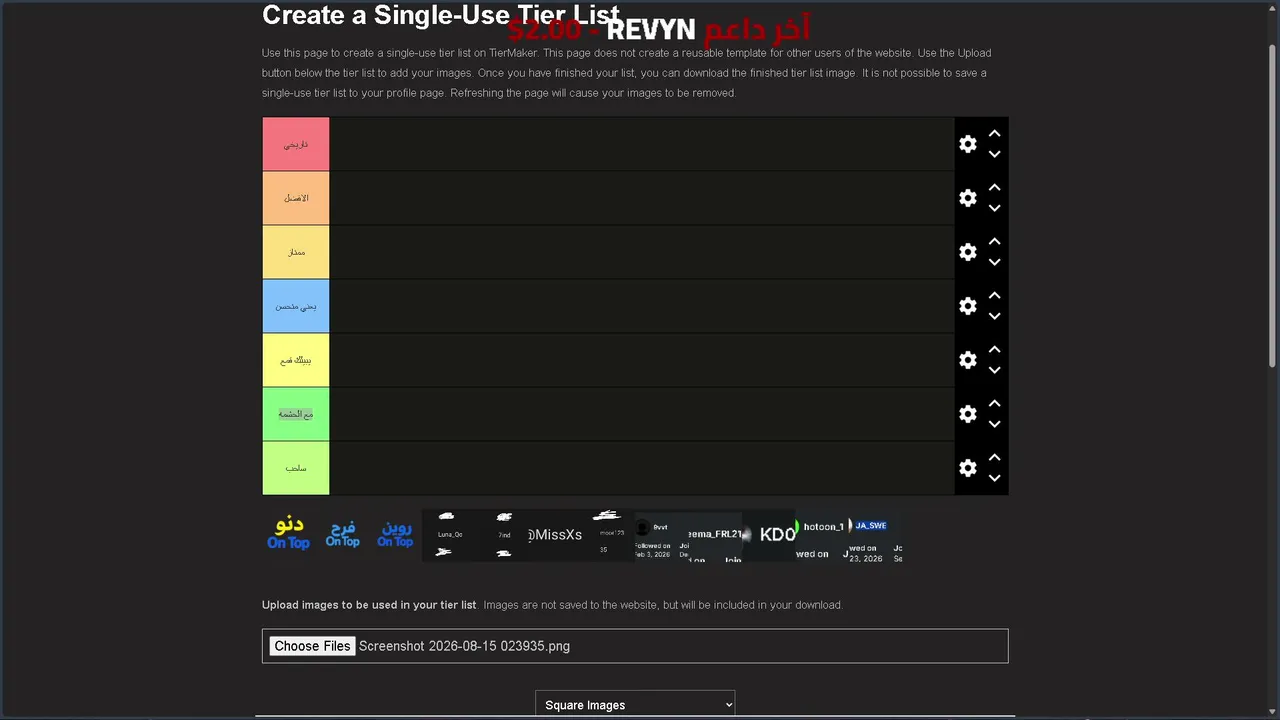Image resolution: width=1280 pixels, height=720 pixels.
Task: Move the blue tier up with its arrow
Action: tap(994, 295)
